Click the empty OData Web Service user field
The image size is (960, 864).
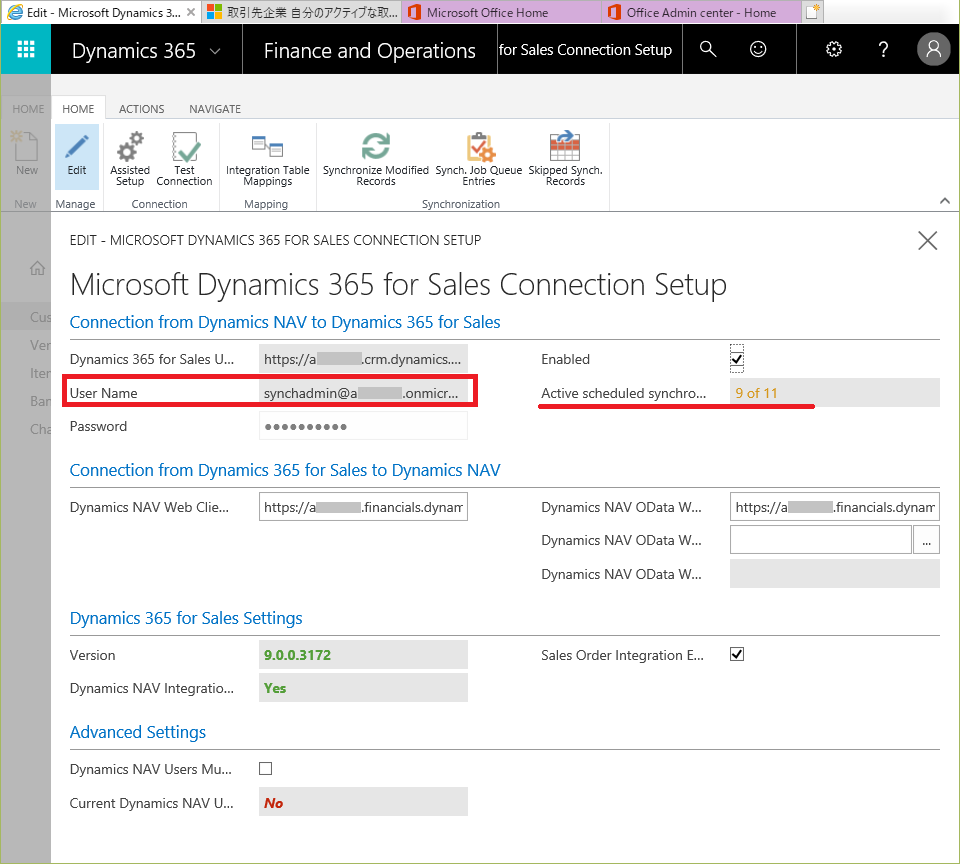click(820, 540)
